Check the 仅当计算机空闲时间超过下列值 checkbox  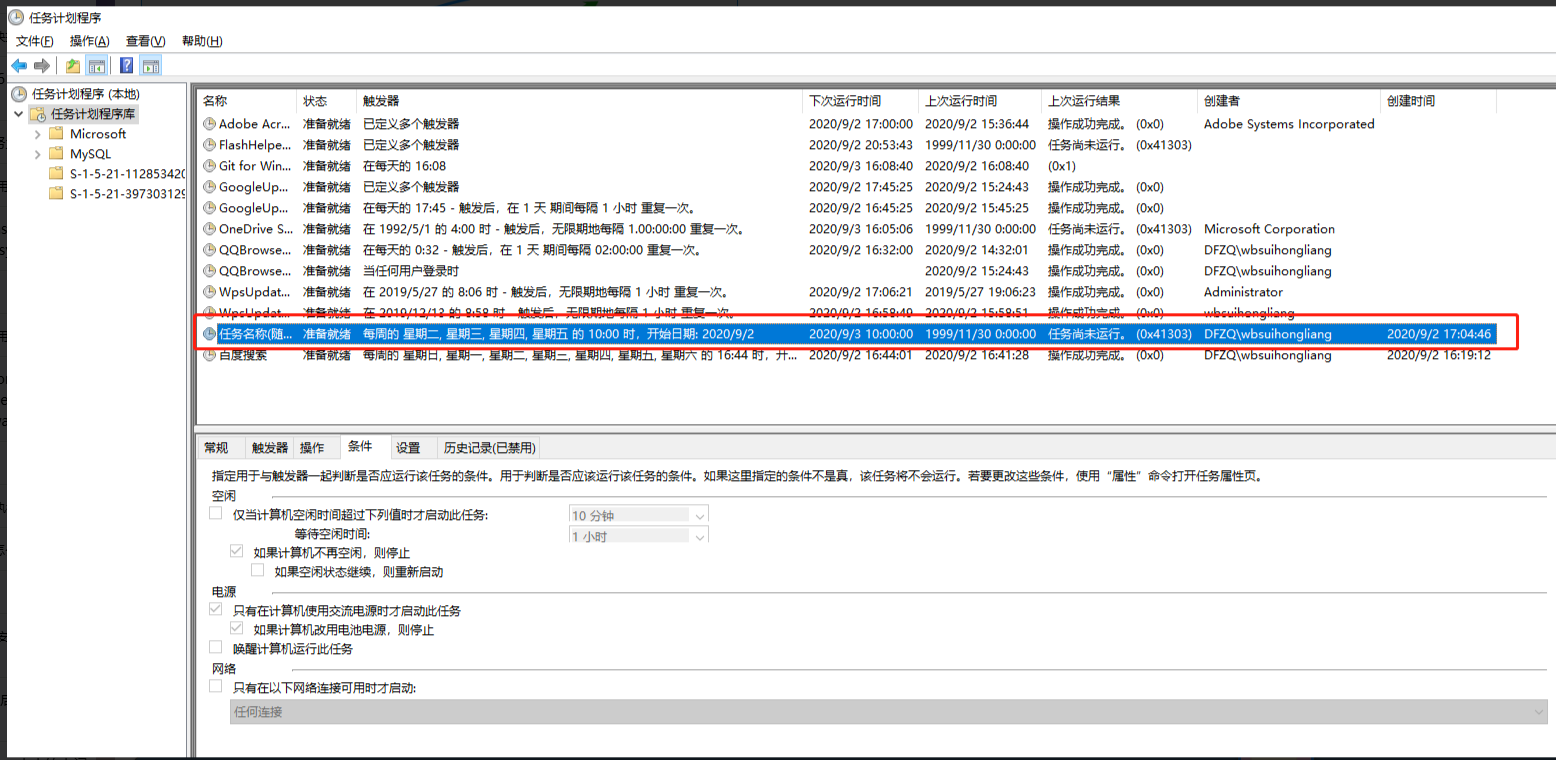coord(216,514)
